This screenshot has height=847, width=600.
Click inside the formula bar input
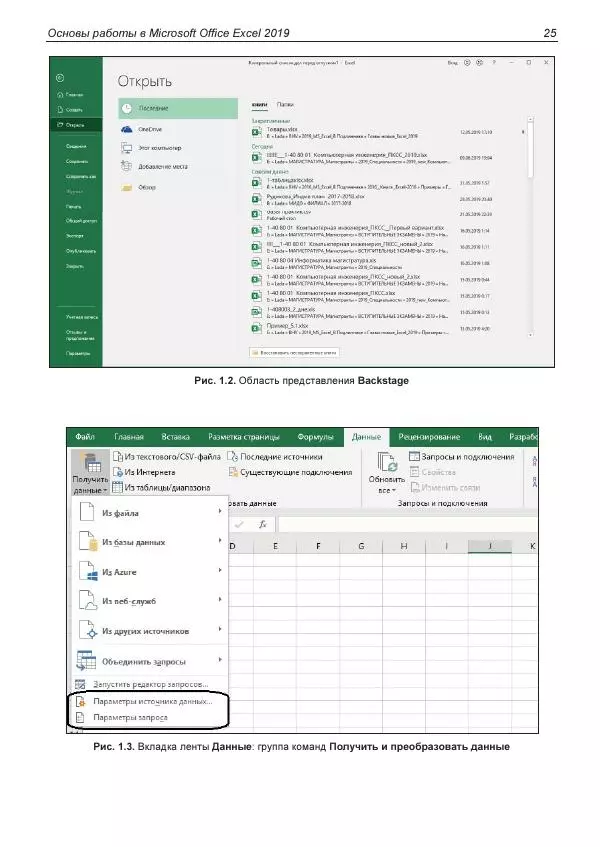408,525
